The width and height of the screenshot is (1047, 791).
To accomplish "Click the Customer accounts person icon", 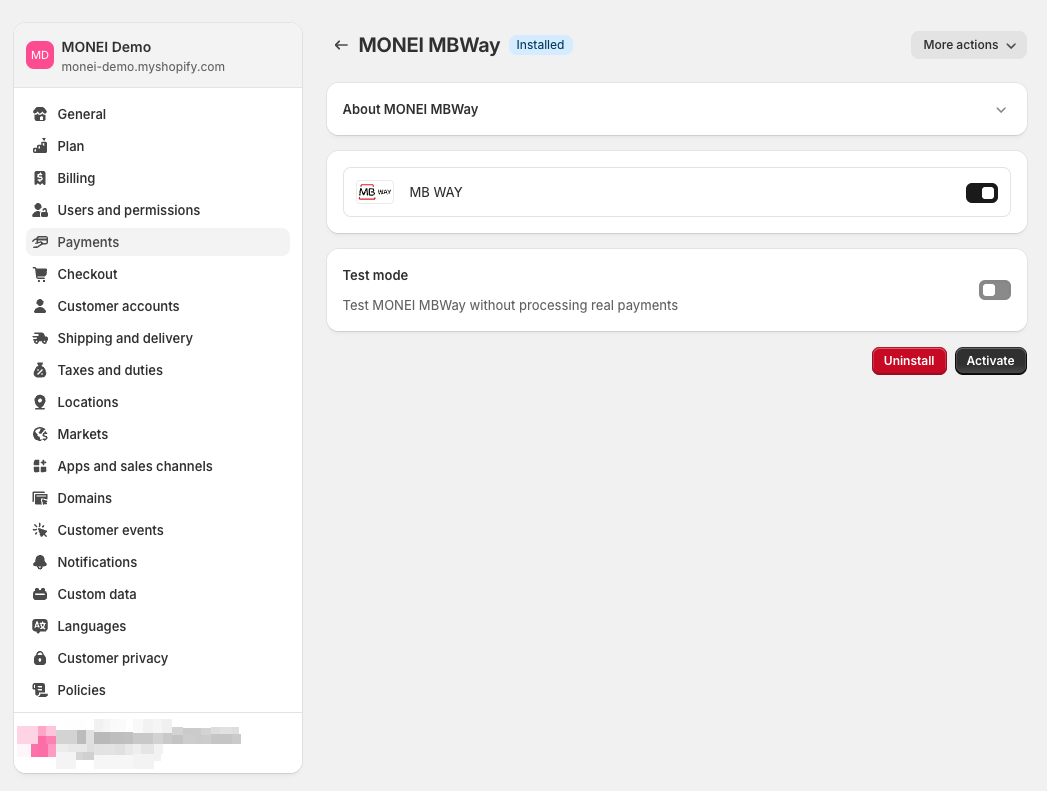I will pos(40,306).
